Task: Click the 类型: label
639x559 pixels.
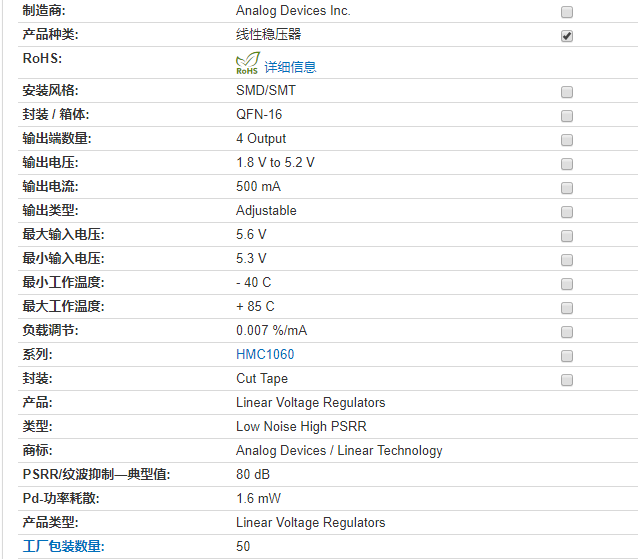Action: [x=37, y=427]
